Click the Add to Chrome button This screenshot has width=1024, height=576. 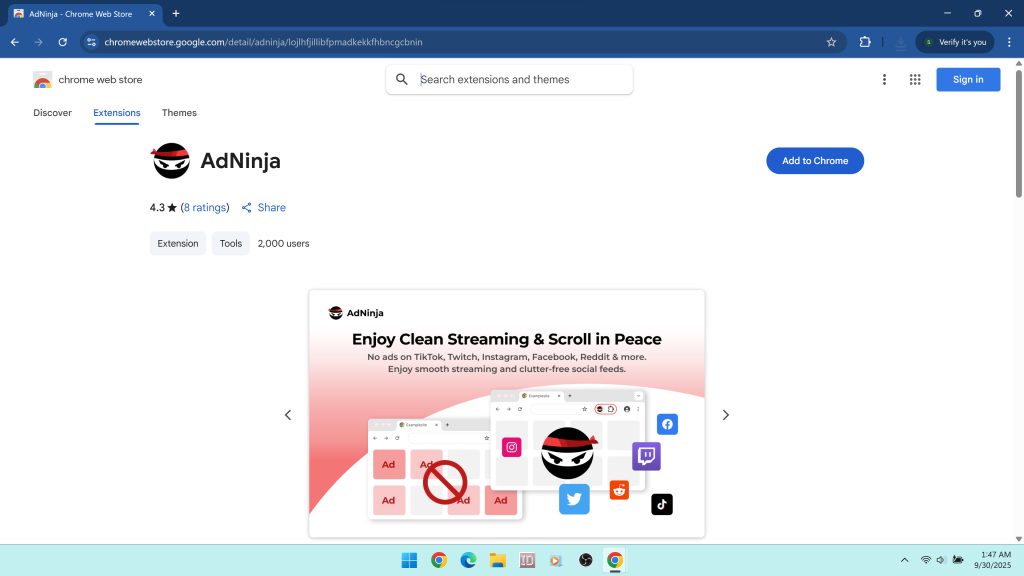(x=814, y=161)
